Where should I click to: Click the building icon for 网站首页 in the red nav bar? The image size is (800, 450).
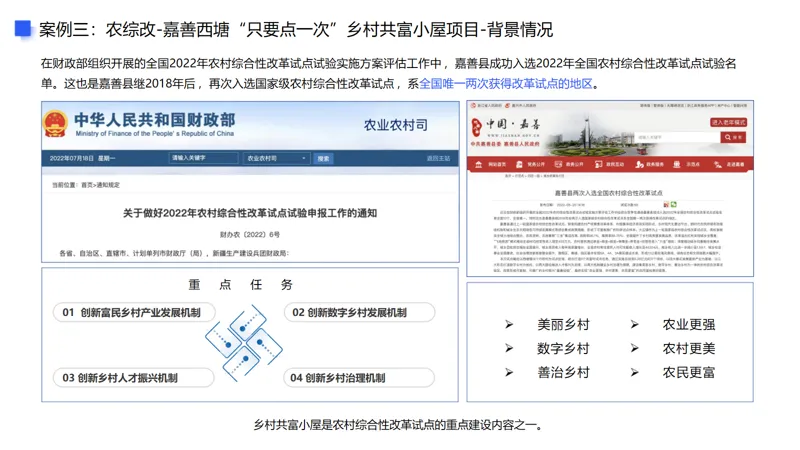(x=478, y=164)
